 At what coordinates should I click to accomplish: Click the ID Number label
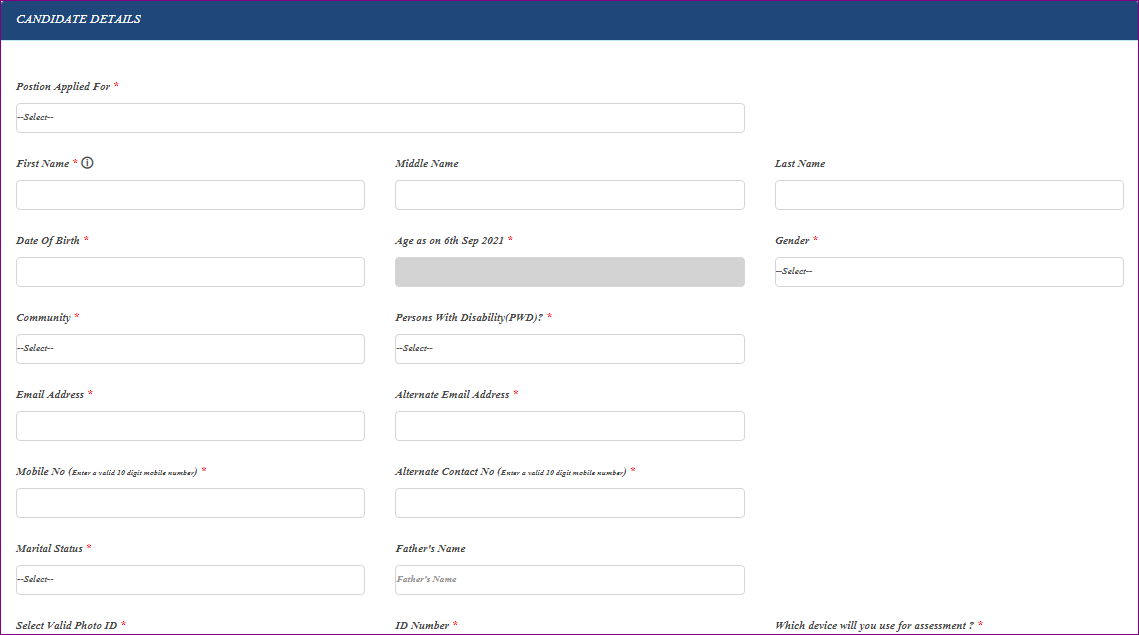pos(422,625)
